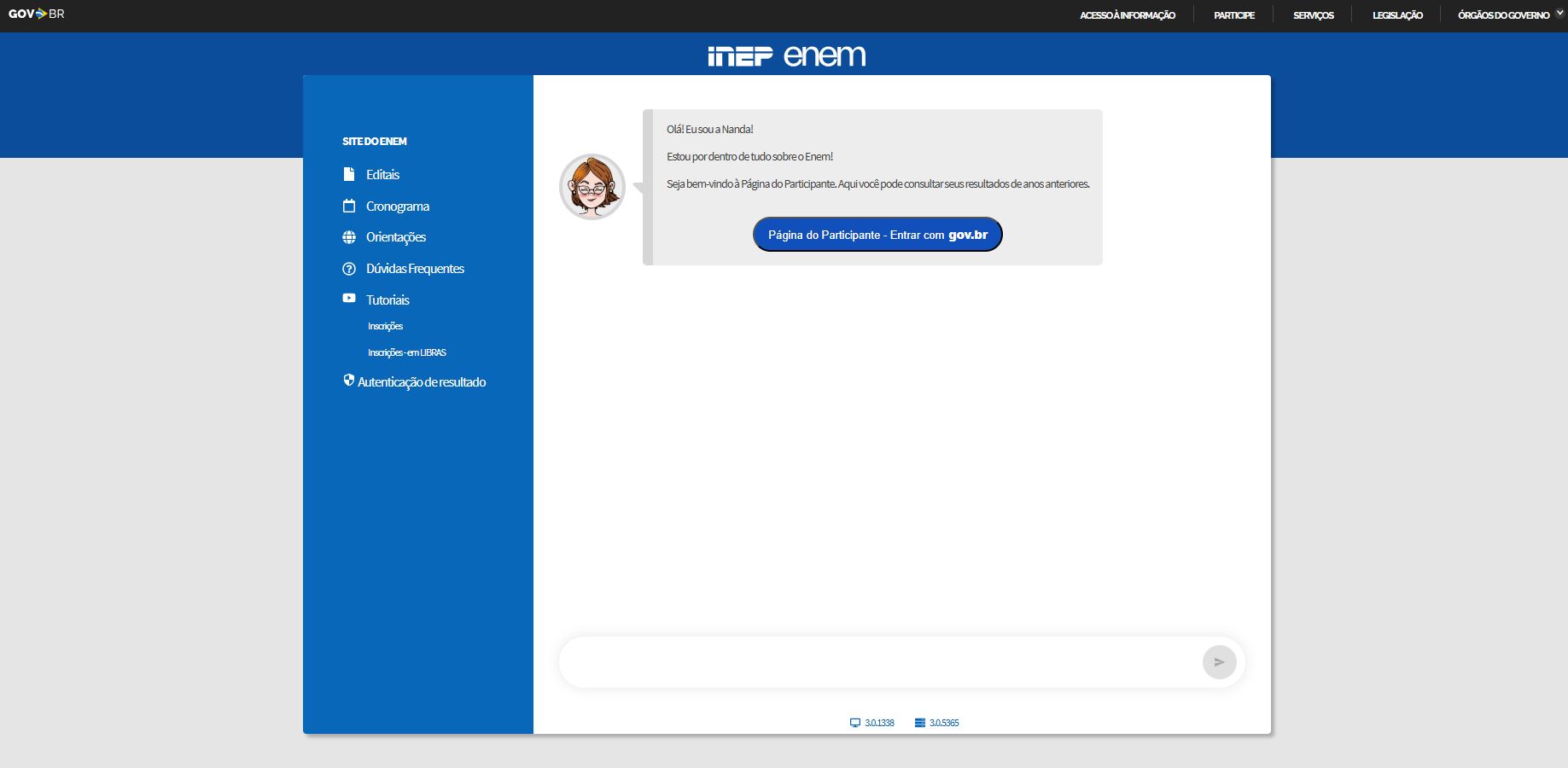Open the Serviços menu item
This screenshot has width=1568, height=768.
click(1314, 15)
